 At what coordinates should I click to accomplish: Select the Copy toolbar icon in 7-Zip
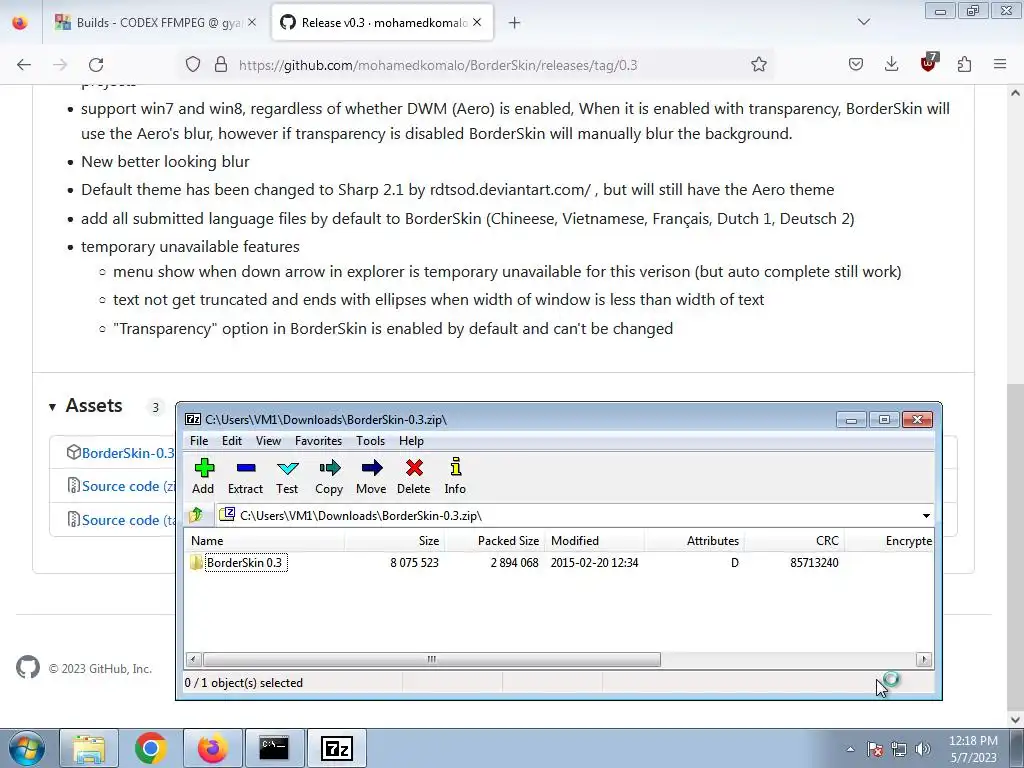tap(329, 476)
